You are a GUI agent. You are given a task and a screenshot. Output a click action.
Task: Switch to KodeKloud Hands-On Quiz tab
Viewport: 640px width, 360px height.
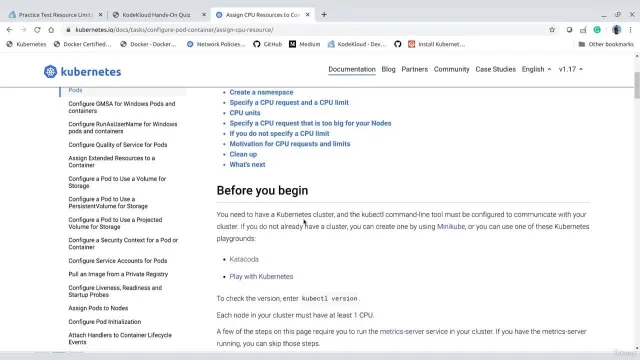[x=157, y=15]
